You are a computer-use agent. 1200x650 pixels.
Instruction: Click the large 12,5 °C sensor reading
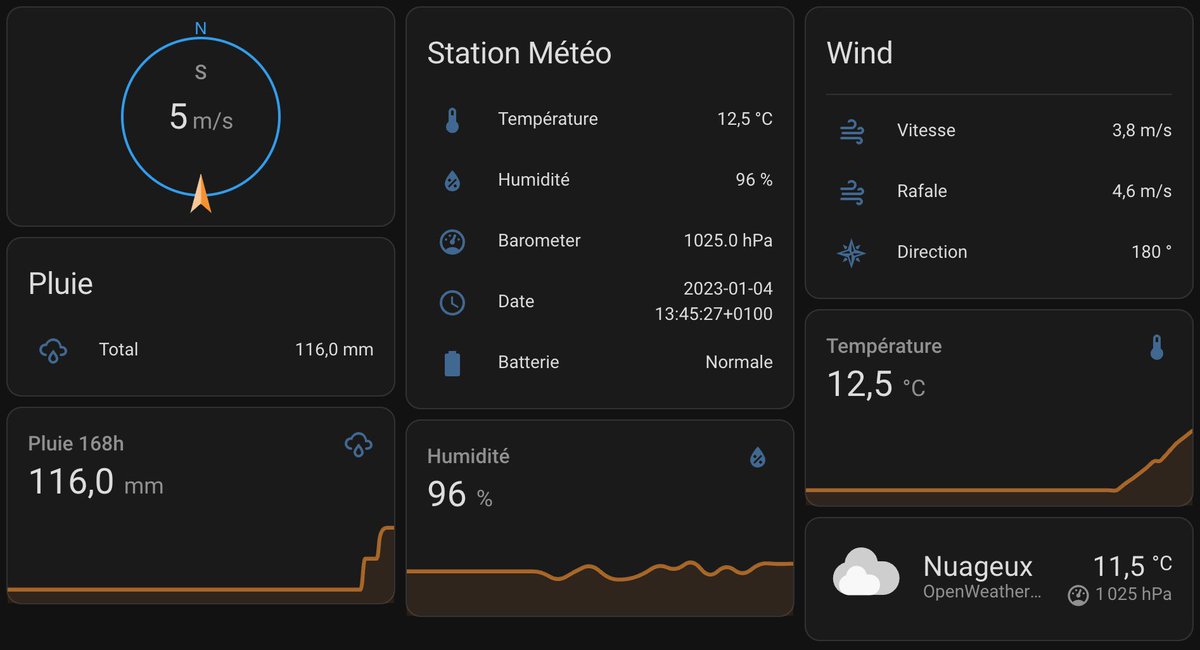(x=876, y=385)
